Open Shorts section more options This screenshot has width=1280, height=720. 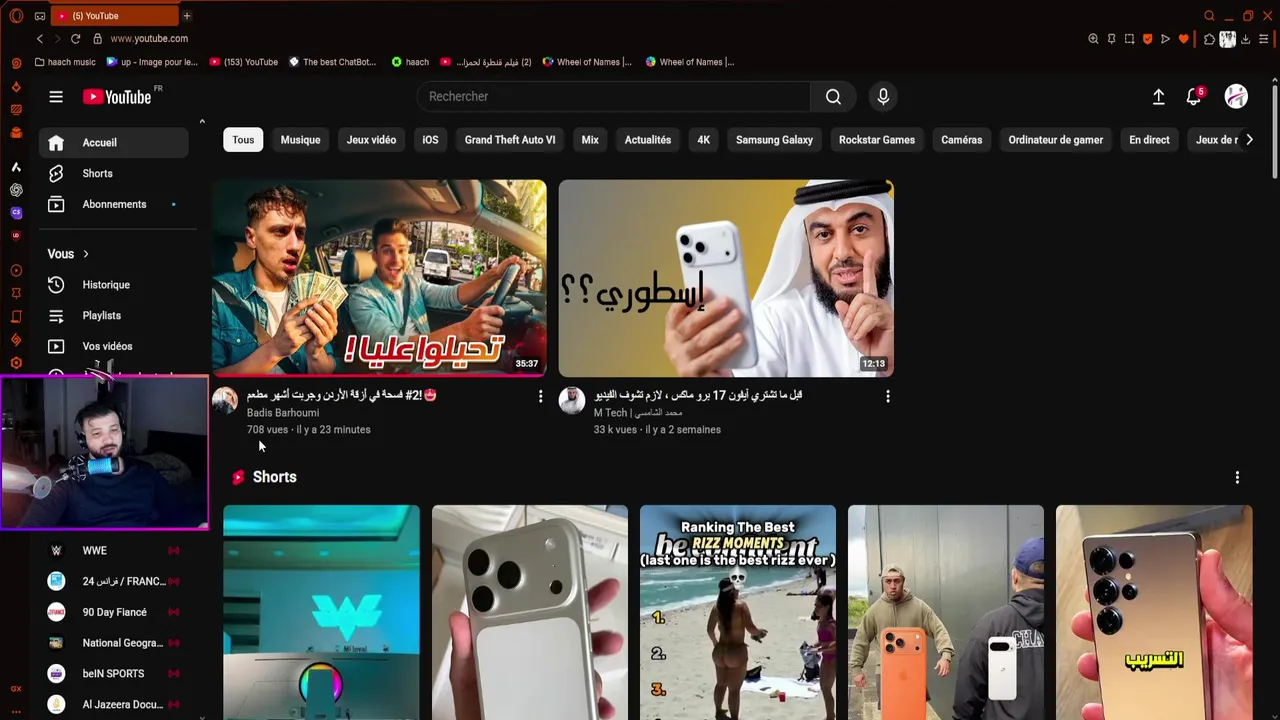(x=1237, y=478)
